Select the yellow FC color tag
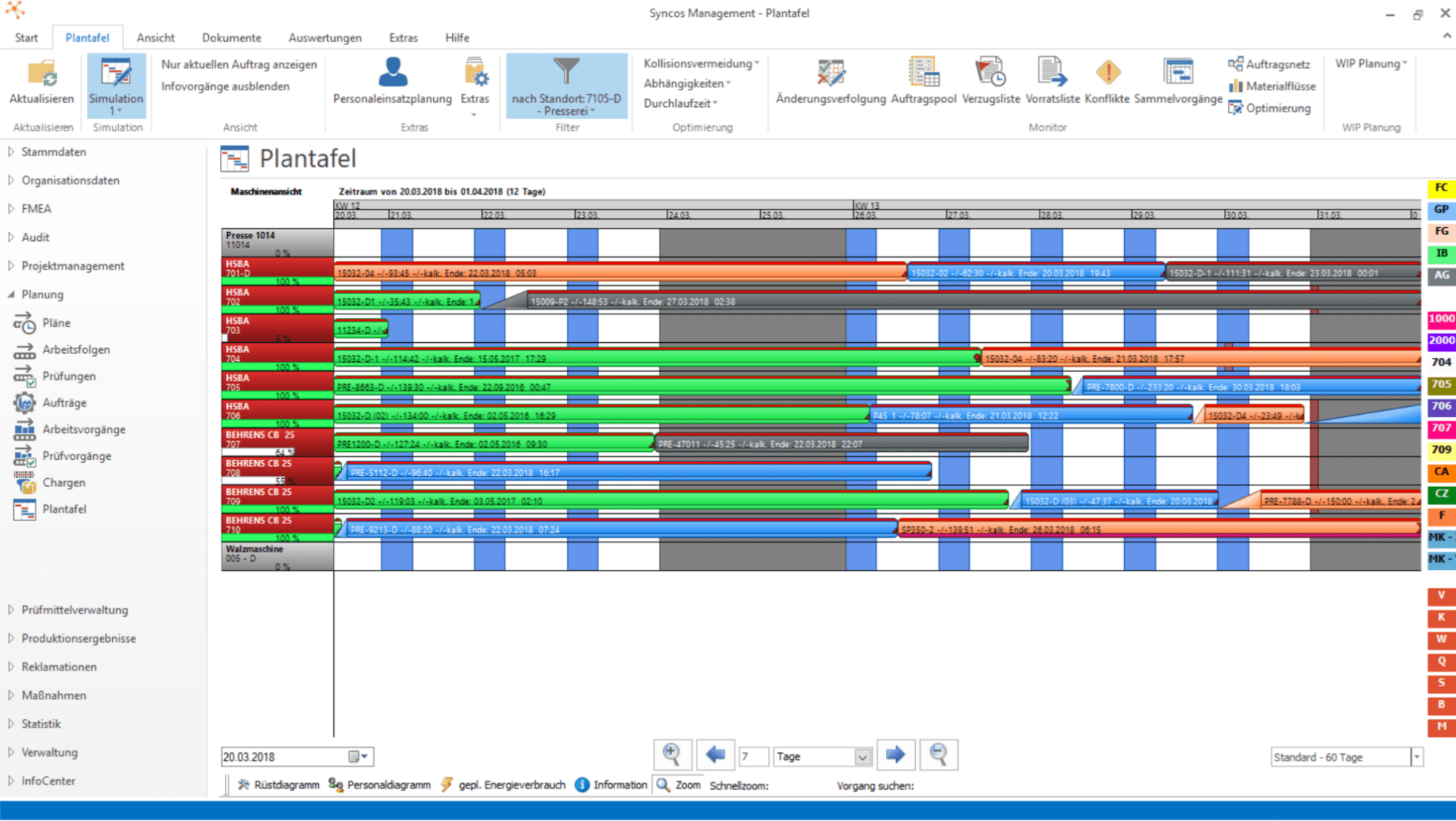 [x=1441, y=188]
